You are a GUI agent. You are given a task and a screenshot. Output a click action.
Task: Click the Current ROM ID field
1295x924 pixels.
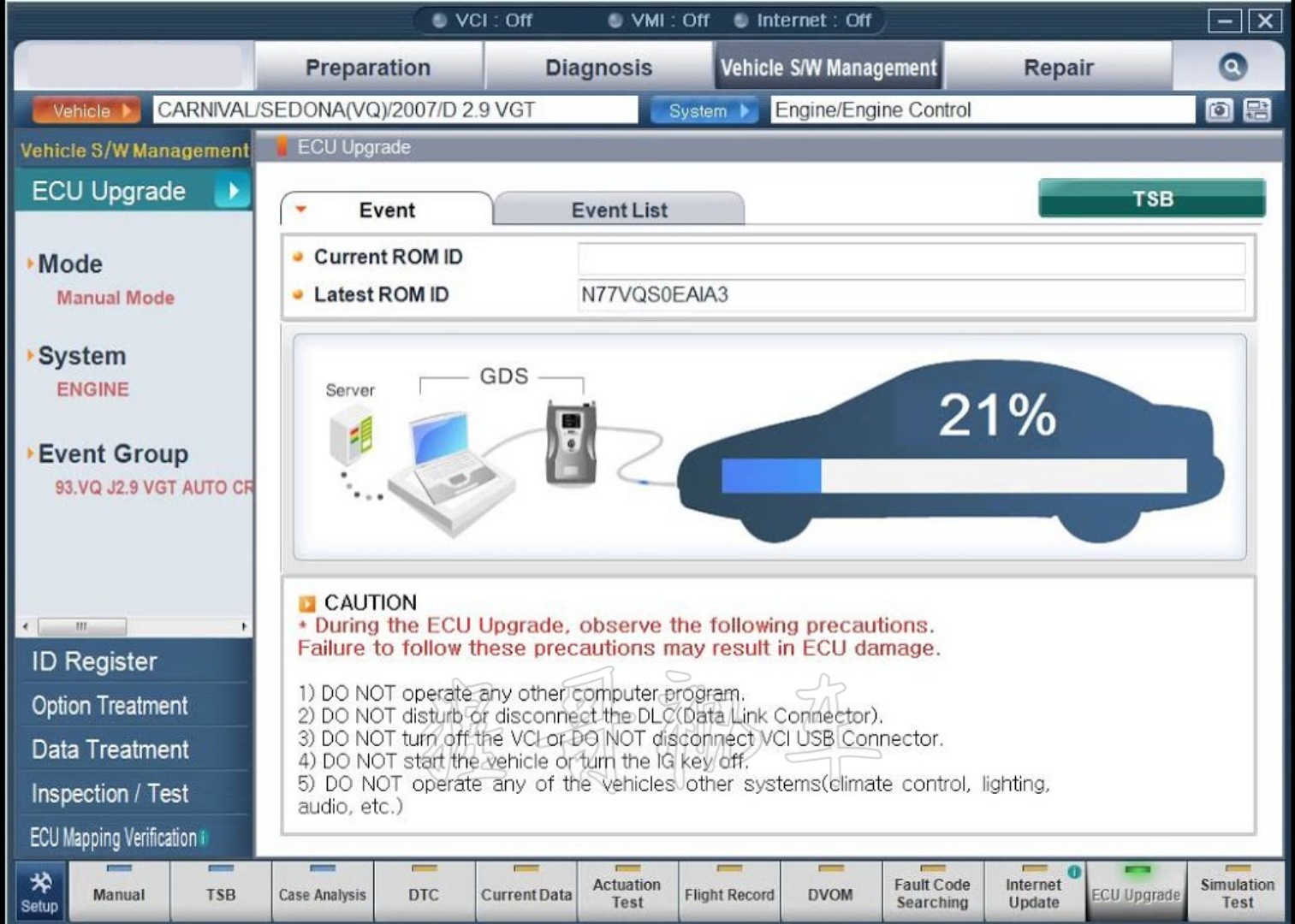click(912, 258)
